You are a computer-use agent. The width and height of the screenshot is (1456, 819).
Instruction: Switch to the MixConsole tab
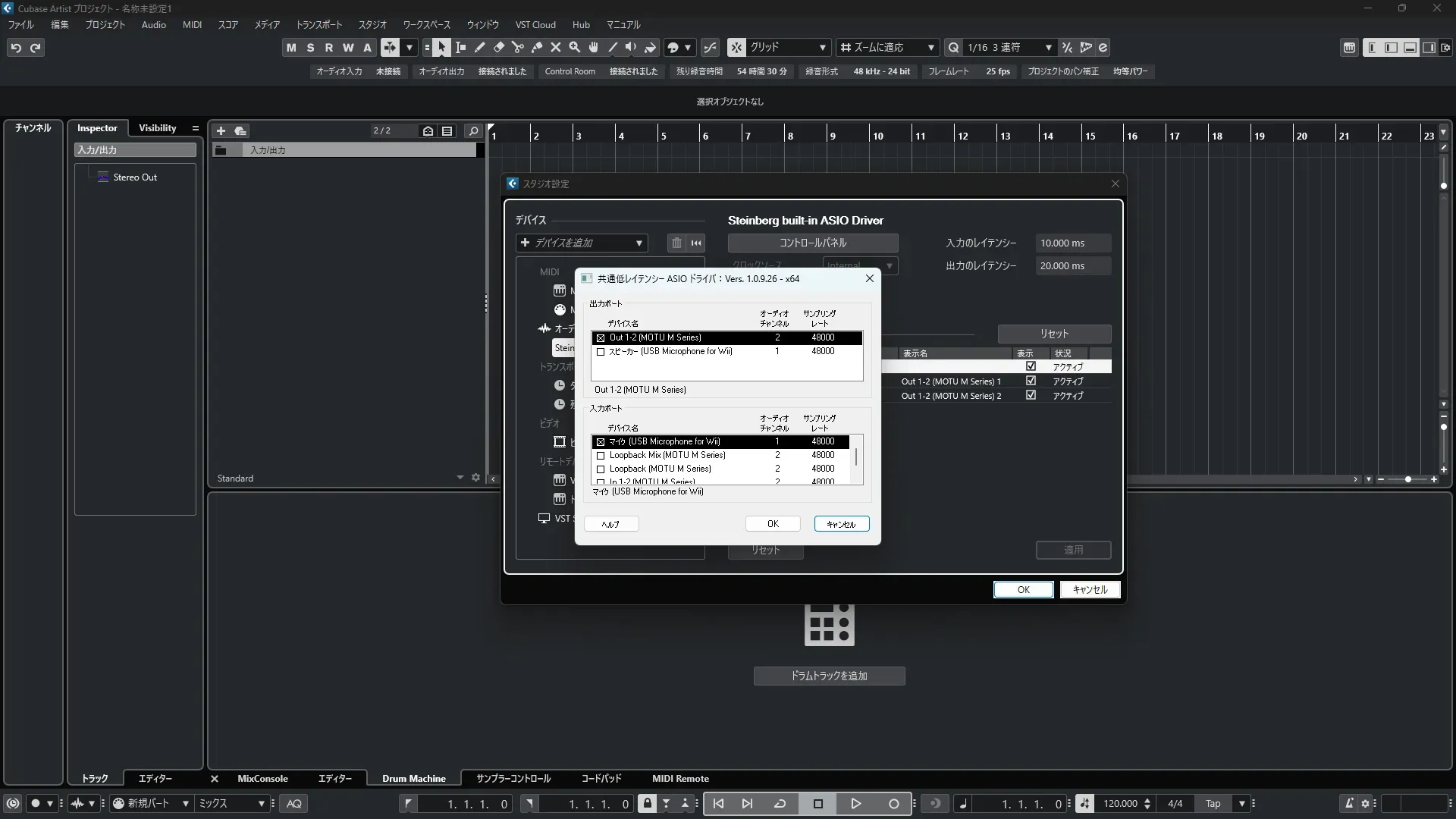(x=262, y=778)
